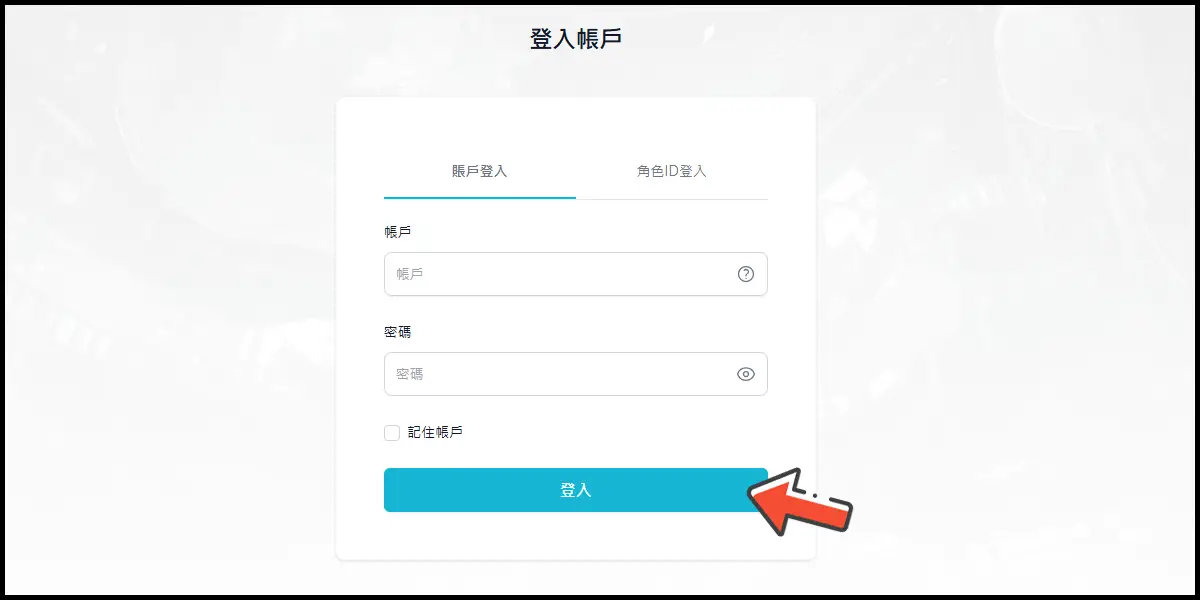
Task: Click the 登入帳戶 page heading
Action: click(x=576, y=40)
